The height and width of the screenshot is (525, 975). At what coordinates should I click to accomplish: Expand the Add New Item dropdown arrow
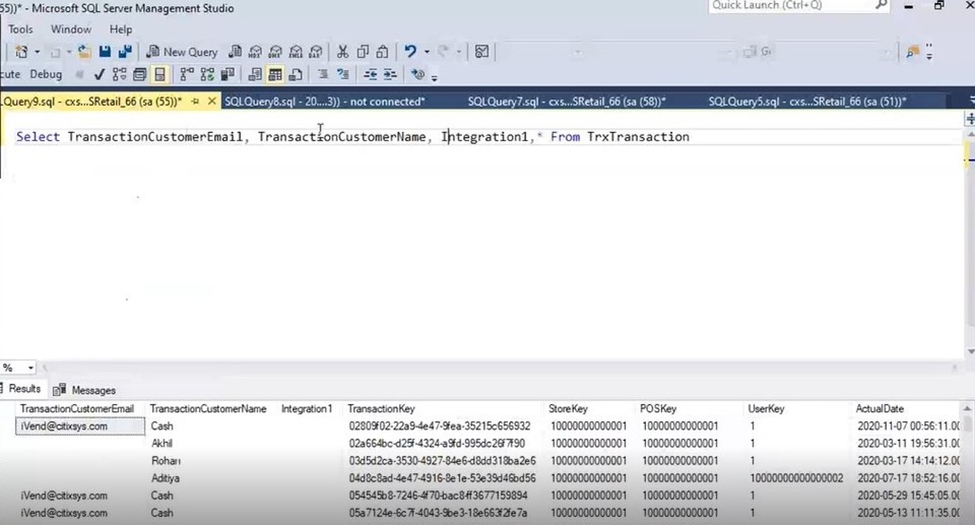coord(68,52)
